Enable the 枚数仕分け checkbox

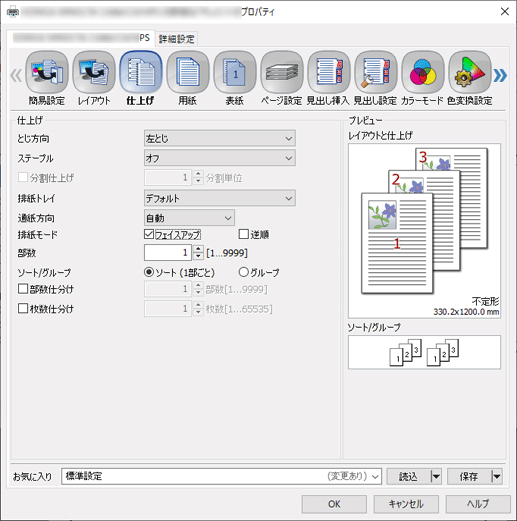click(x=23, y=308)
